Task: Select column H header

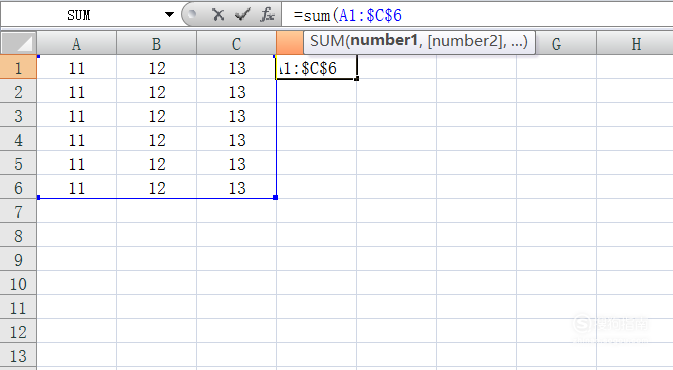Action: click(636, 44)
